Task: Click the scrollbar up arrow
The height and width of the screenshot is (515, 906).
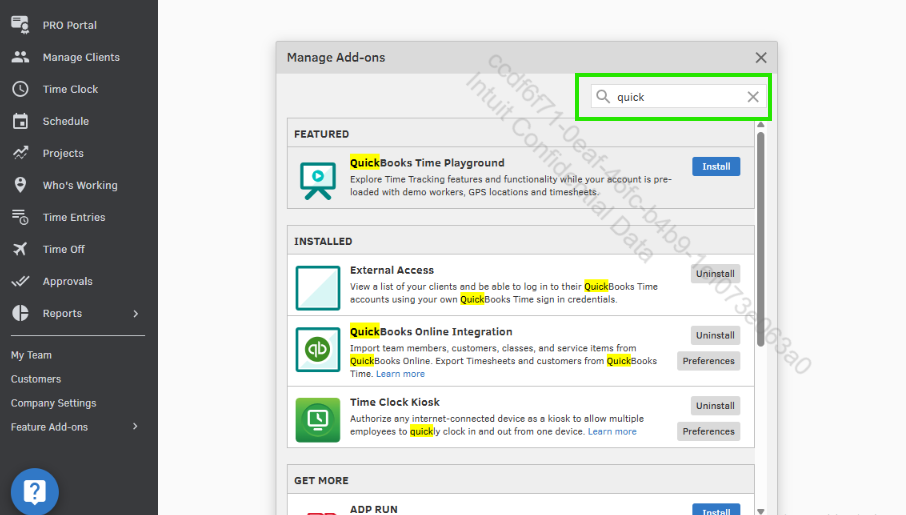Action: [760, 125]
